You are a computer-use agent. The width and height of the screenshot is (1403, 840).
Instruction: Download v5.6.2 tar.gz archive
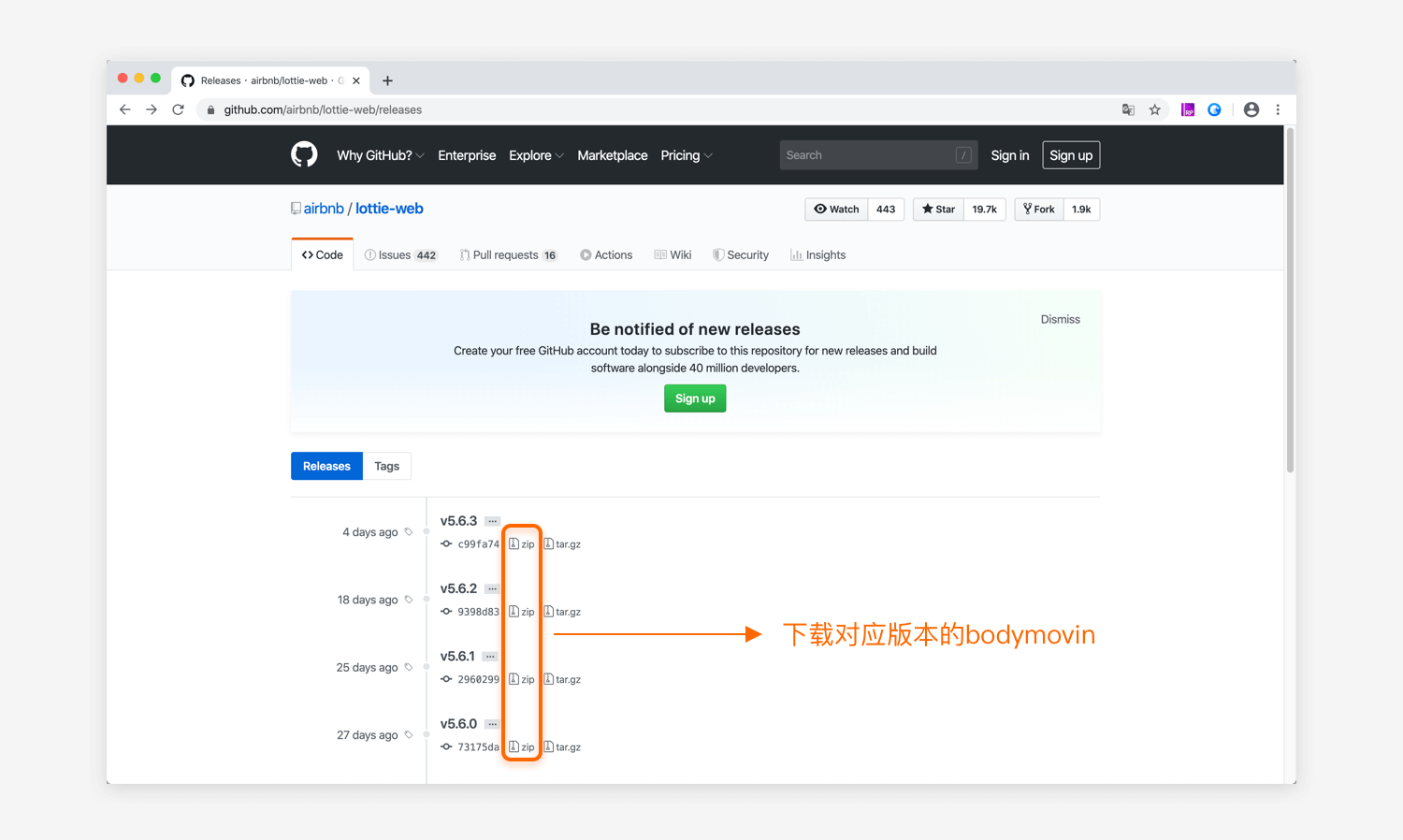[x=562, y=612]
